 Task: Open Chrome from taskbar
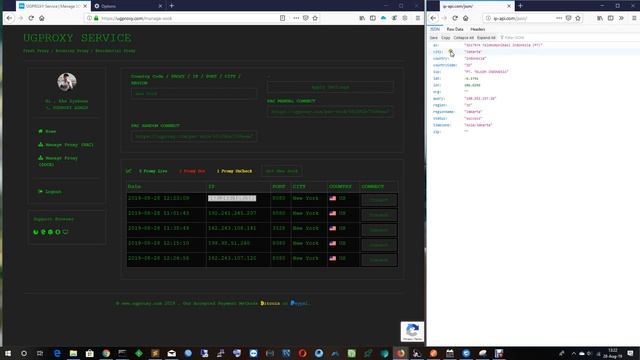(106, 353)
